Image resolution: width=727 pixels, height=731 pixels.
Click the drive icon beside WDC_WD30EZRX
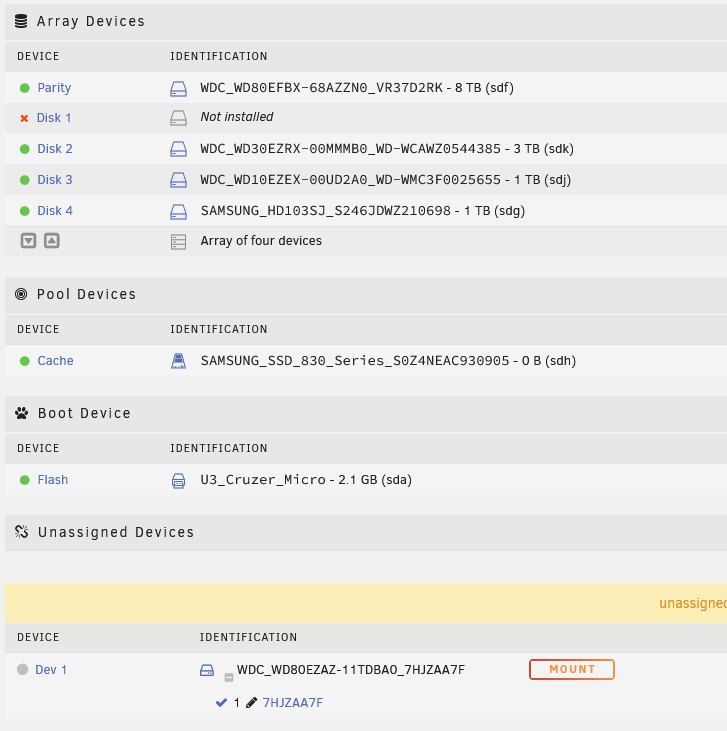178,149
